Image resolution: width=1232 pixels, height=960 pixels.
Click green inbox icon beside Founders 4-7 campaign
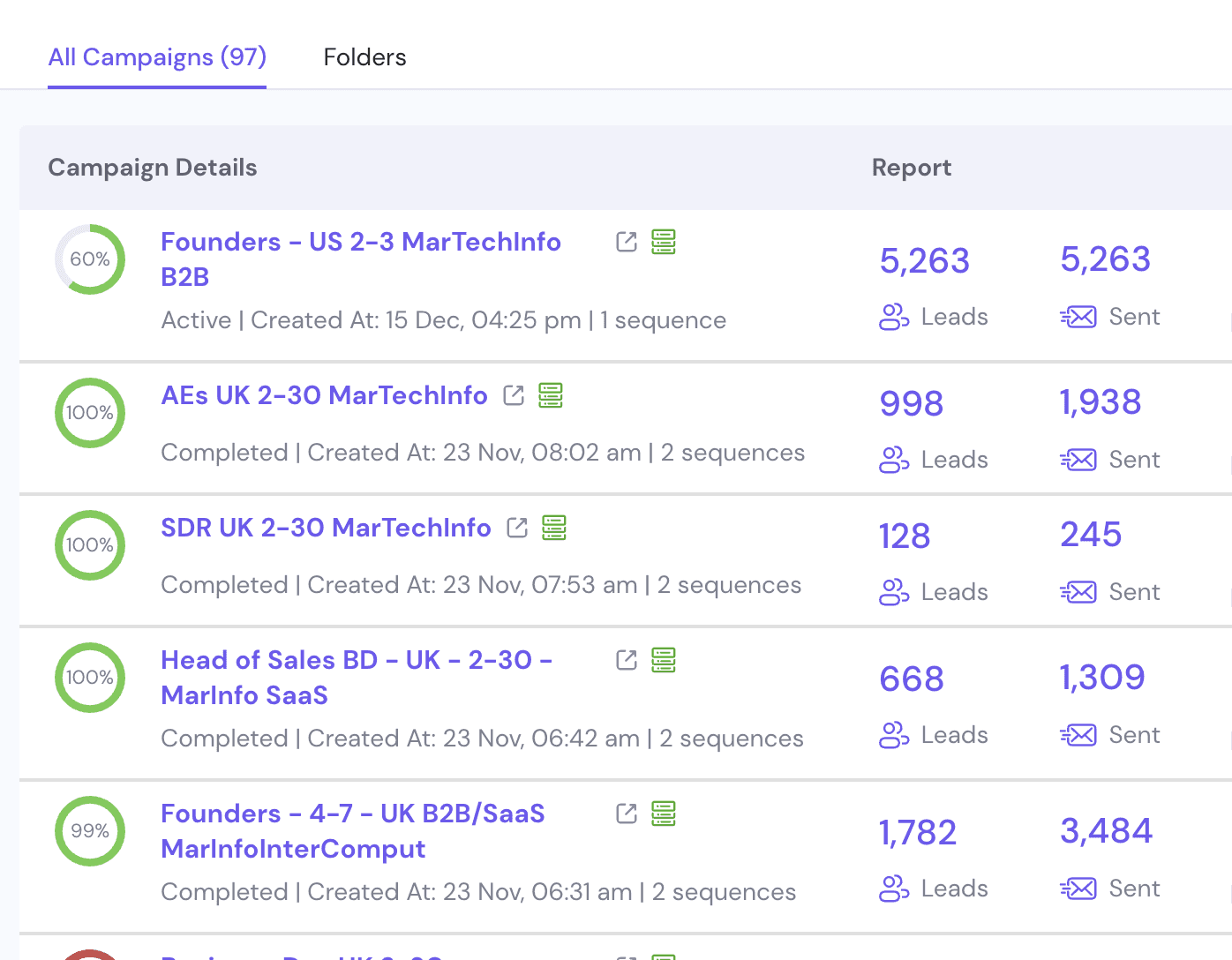(x=664, y=814)
